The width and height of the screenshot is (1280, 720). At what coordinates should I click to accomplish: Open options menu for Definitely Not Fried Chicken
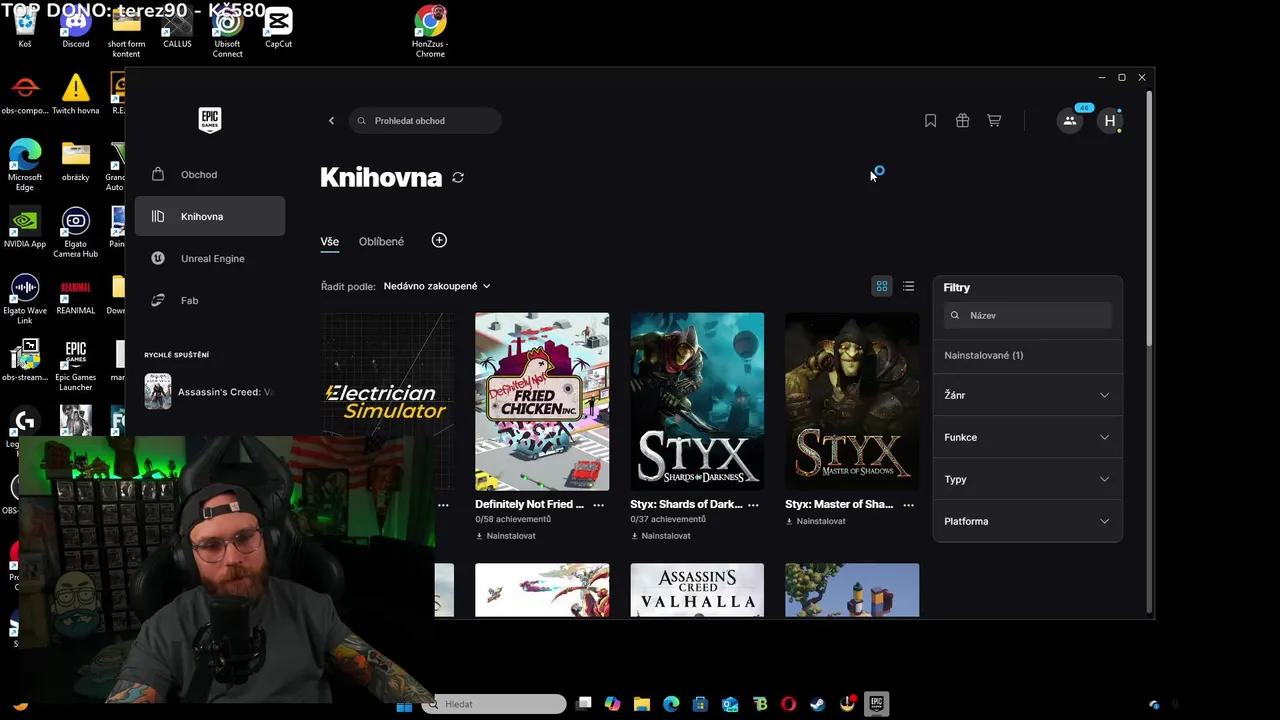tap(598, 505)
